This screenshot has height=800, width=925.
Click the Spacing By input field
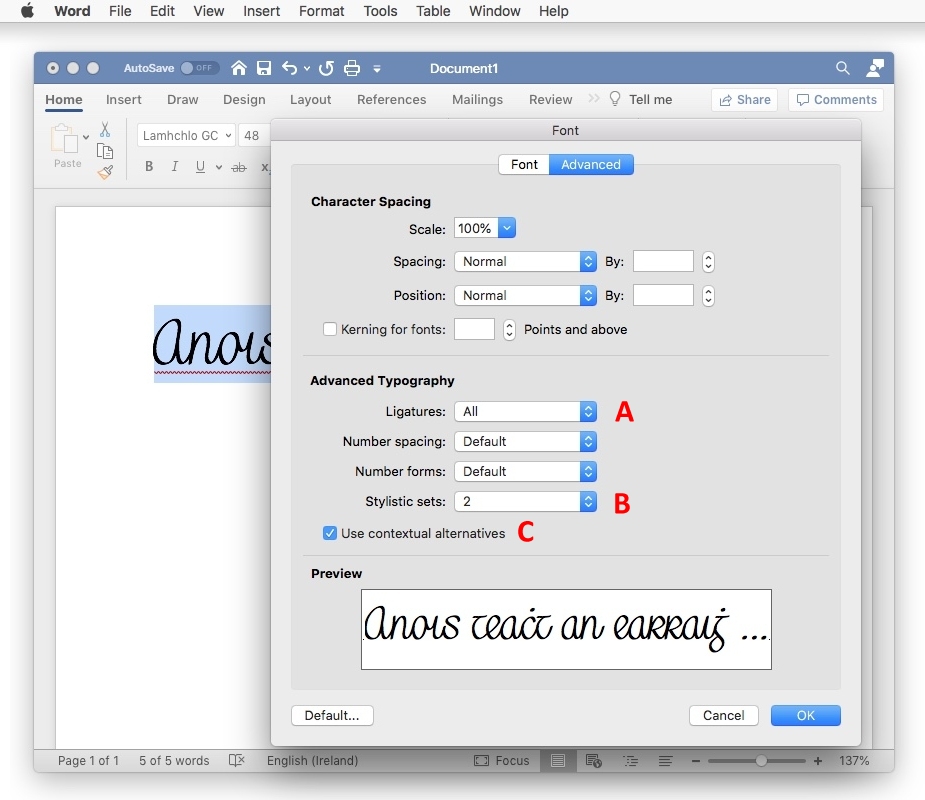click(x=663, y=262)
